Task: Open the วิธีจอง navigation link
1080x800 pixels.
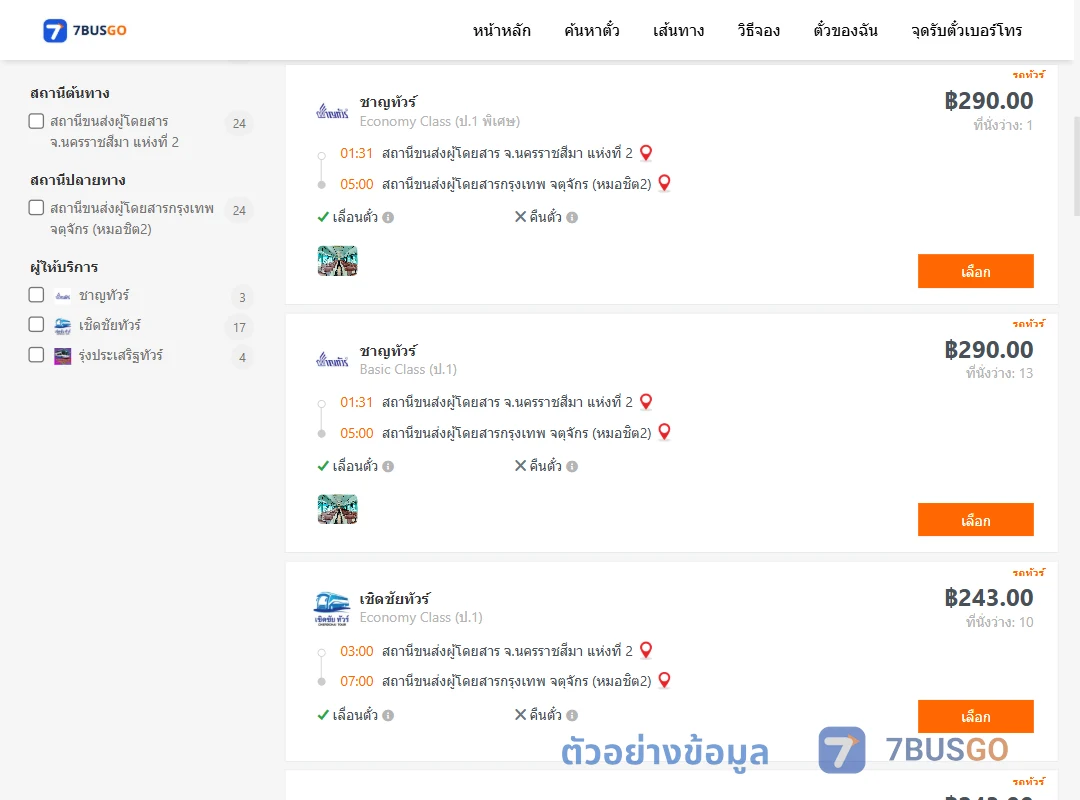Action: tap(758, 30)
